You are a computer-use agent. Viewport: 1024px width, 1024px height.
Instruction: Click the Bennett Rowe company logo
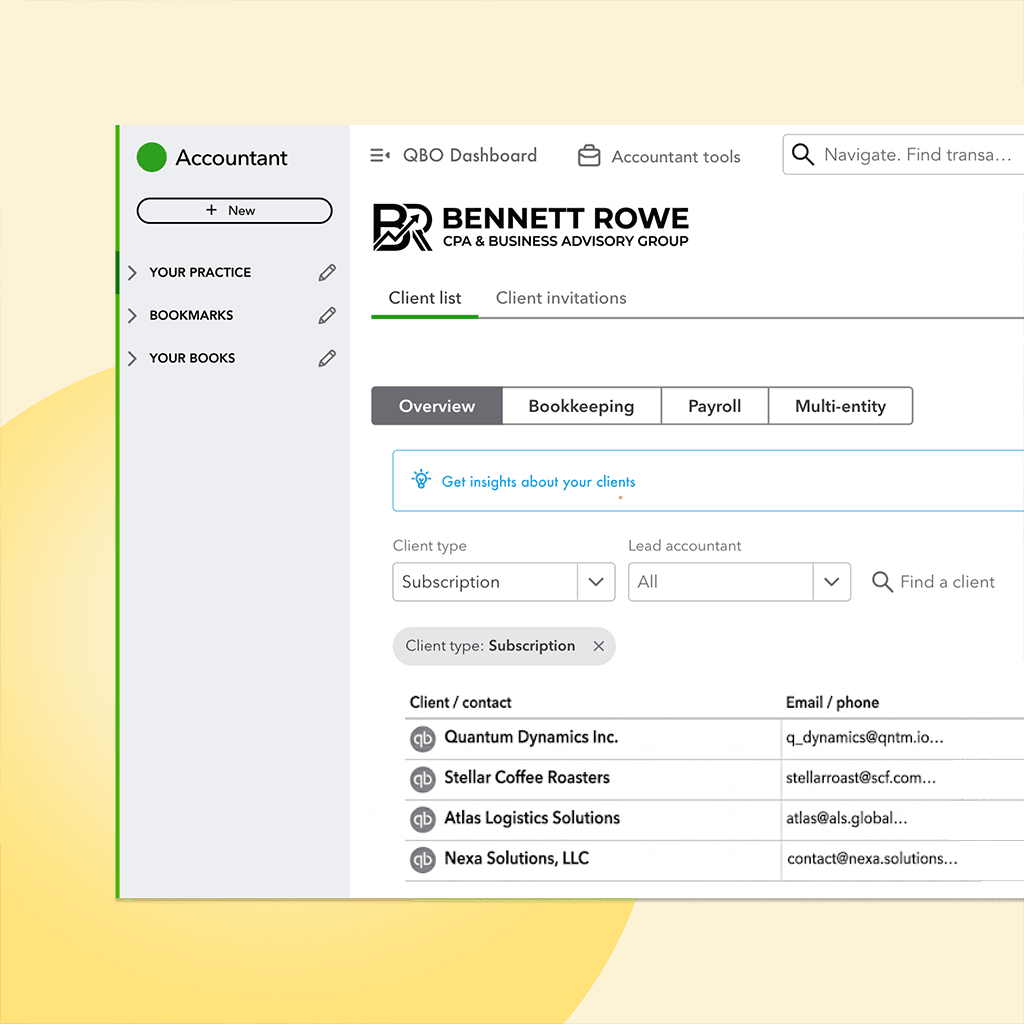coord(530,227)
